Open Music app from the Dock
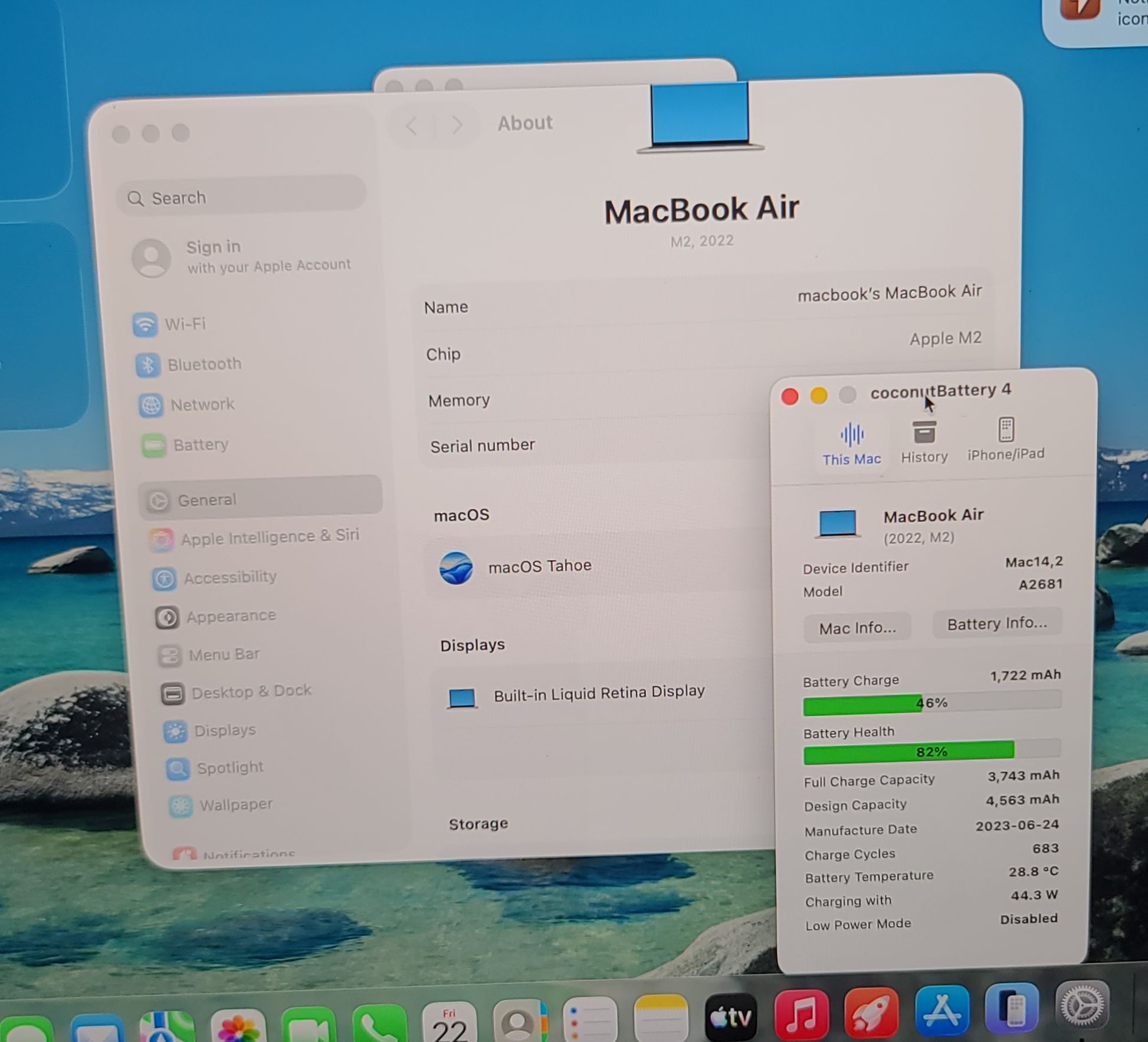Image resolution: width=1148 pixels, height=1042 pixels. coord(801,1015)
